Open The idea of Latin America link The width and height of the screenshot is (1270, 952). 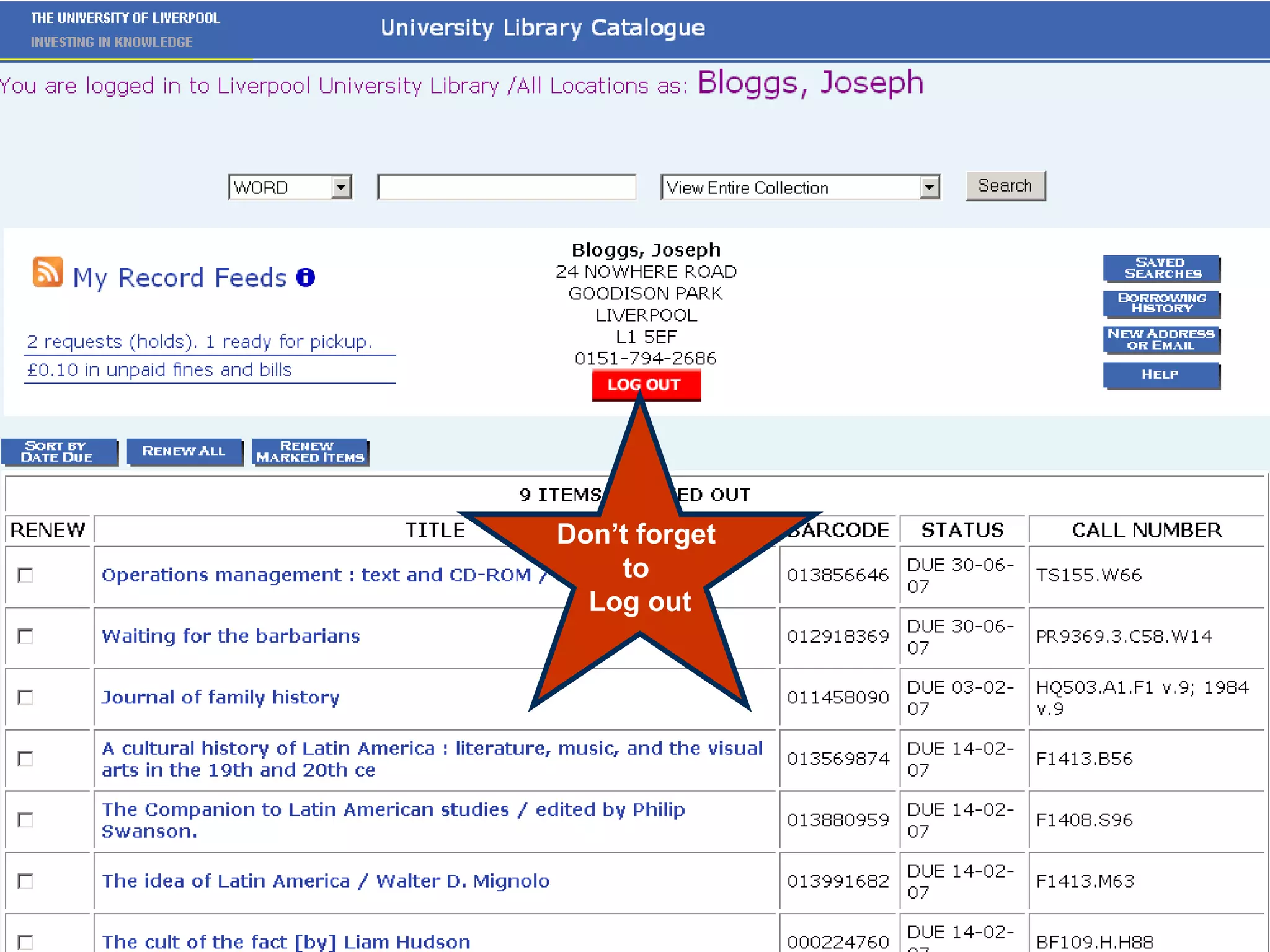(x=326, y=881)
